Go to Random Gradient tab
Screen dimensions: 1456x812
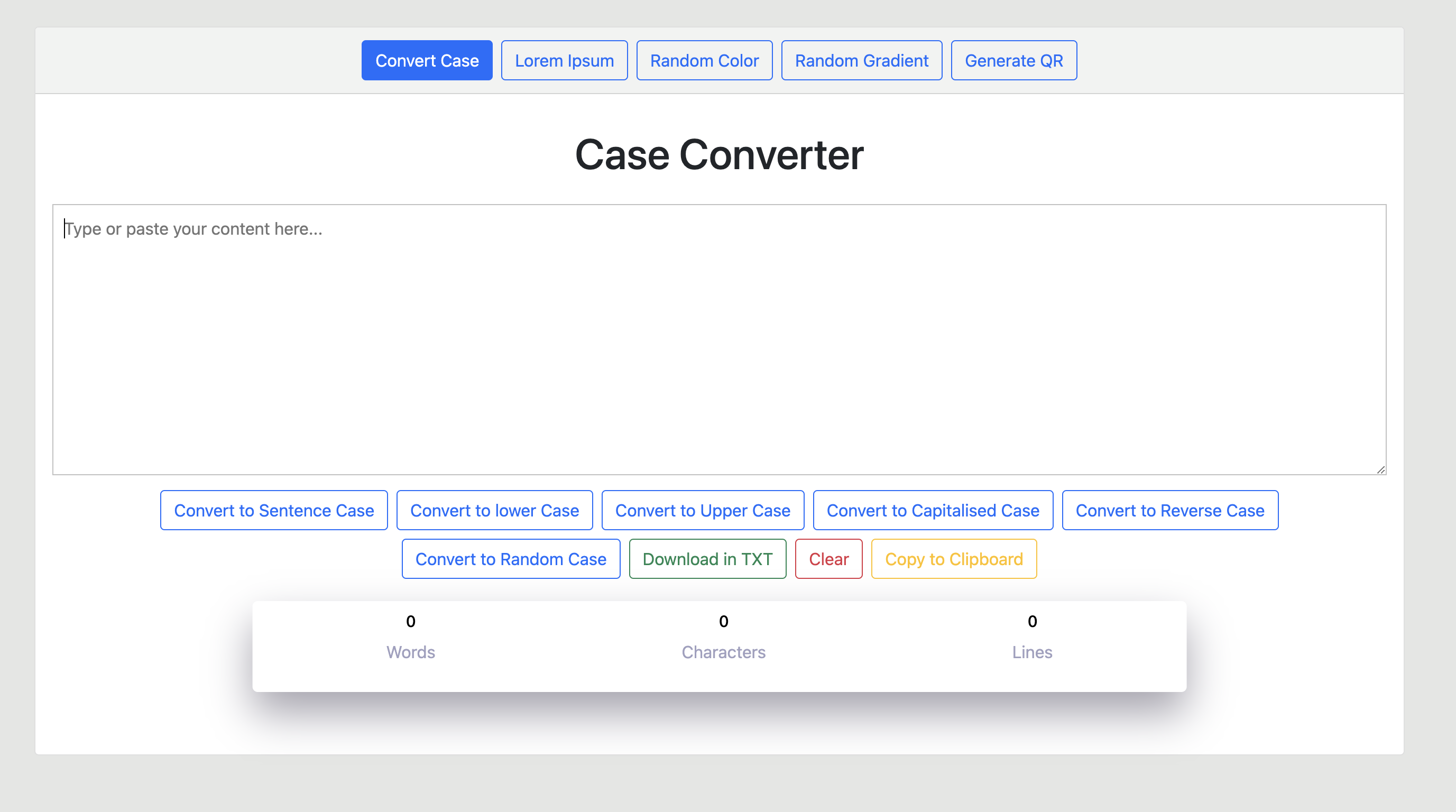click(861, 60)
